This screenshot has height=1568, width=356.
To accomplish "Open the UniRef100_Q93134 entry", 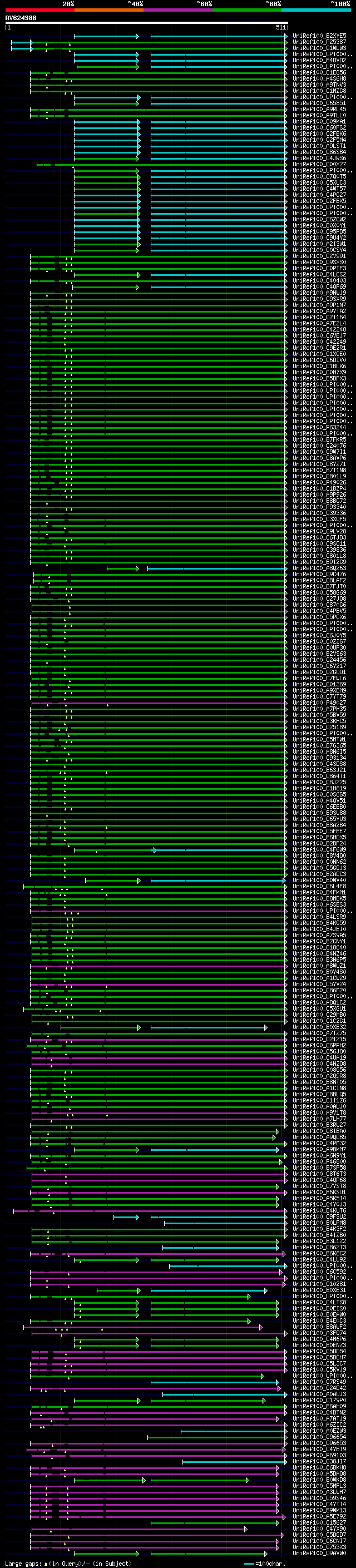I will click(x=319, y=759).
